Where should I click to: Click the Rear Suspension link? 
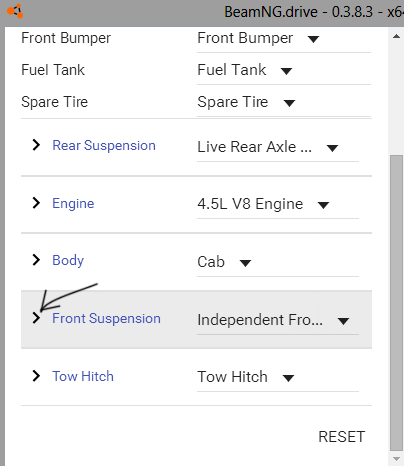coord(104,145)
